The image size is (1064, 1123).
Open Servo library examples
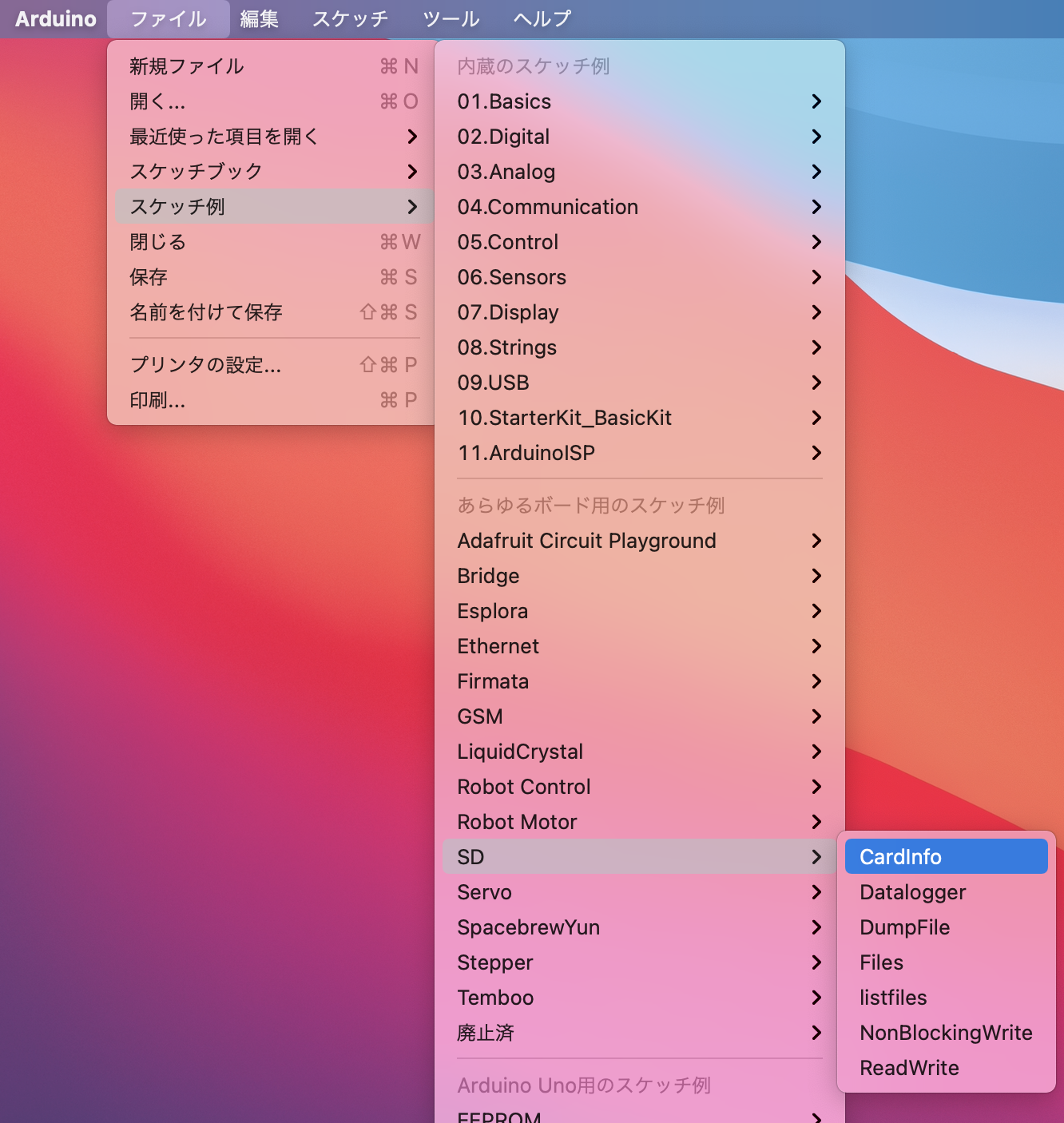pos(639,892)
